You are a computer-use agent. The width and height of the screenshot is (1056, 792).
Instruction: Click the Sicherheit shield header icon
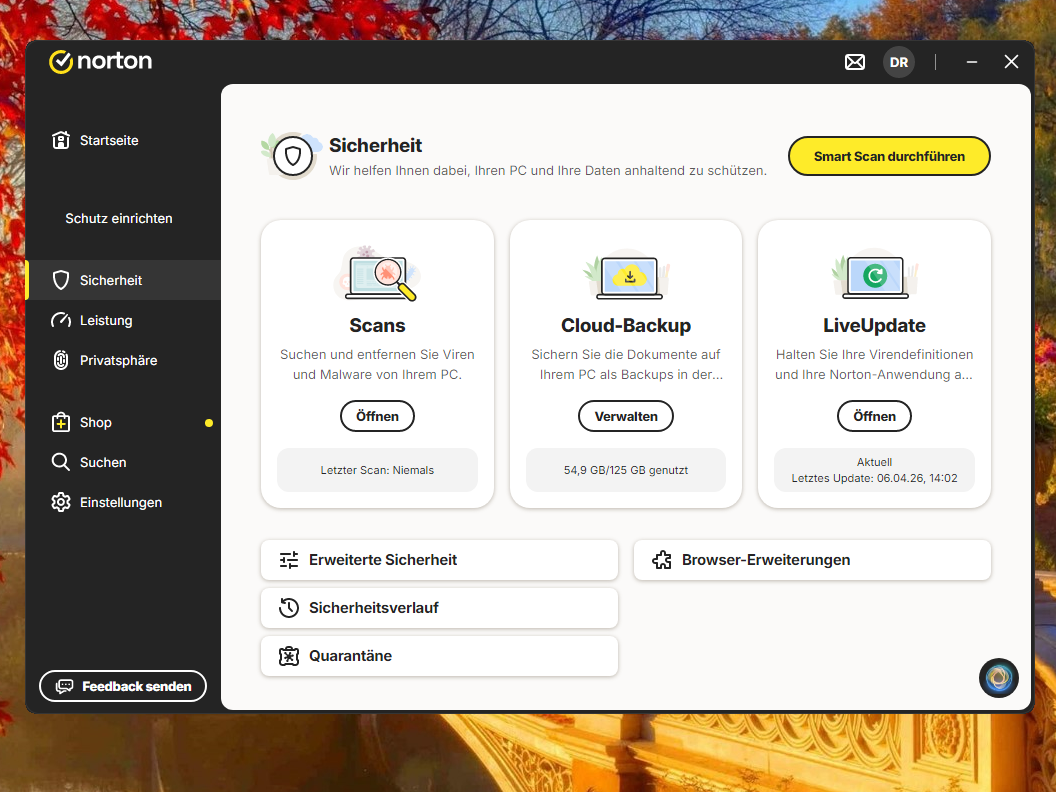pyautogui.click(x=293, y=156)
